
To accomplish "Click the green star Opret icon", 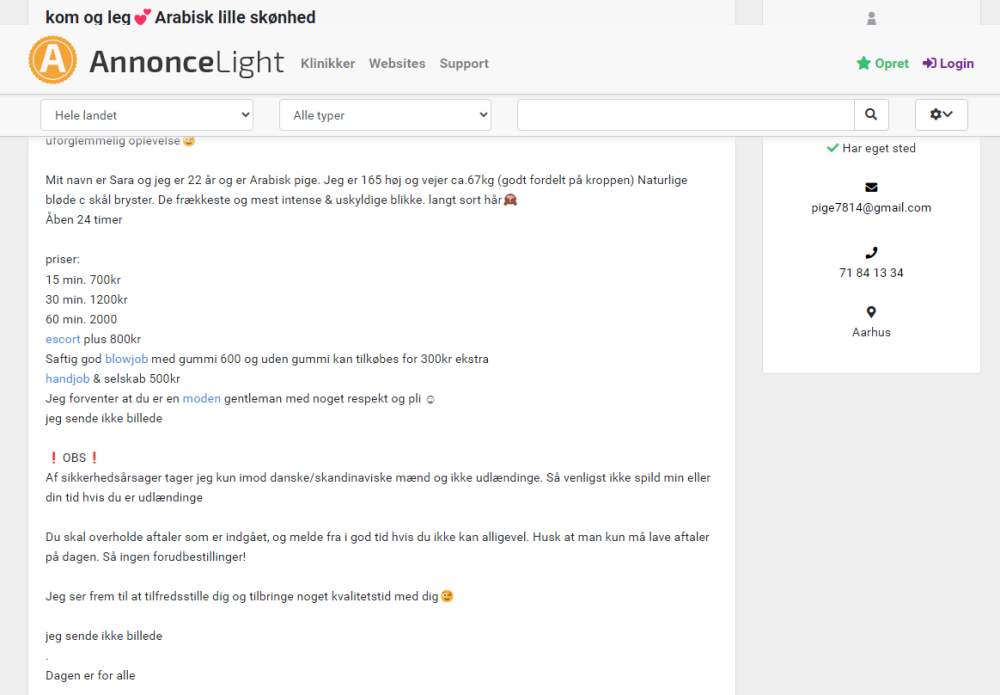I will [863, 63].
